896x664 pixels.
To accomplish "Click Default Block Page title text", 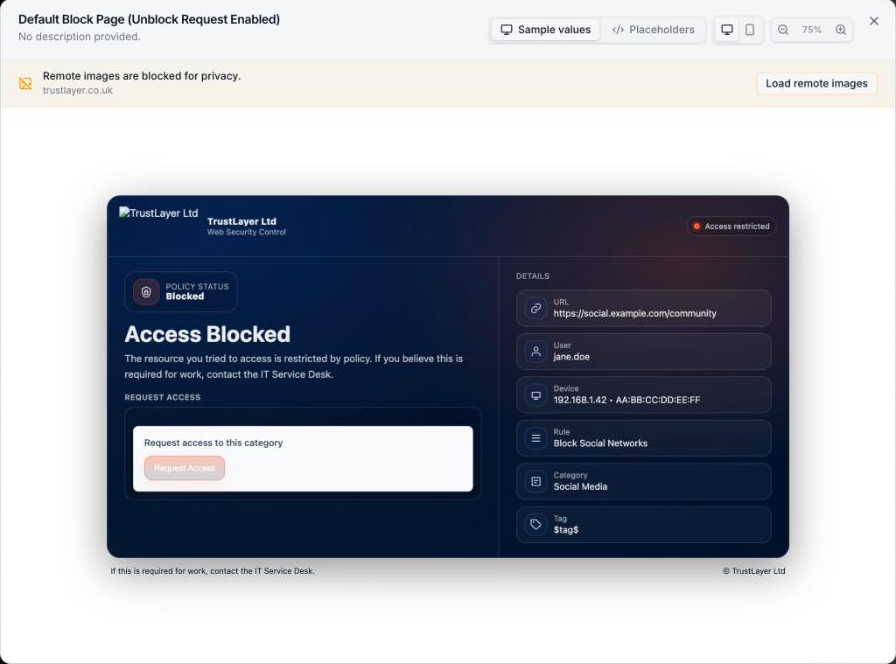I will point(149,19).
